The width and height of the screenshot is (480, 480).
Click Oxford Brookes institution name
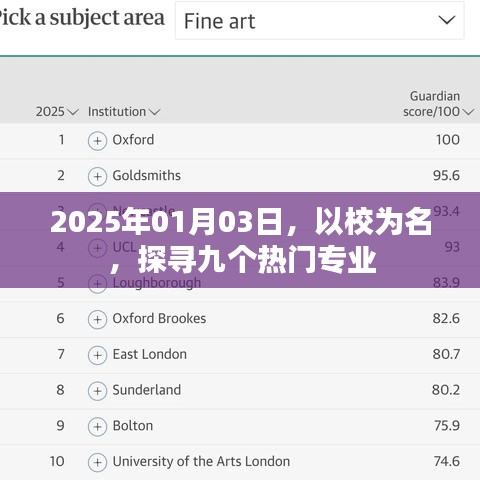click(x=159, y=318)
